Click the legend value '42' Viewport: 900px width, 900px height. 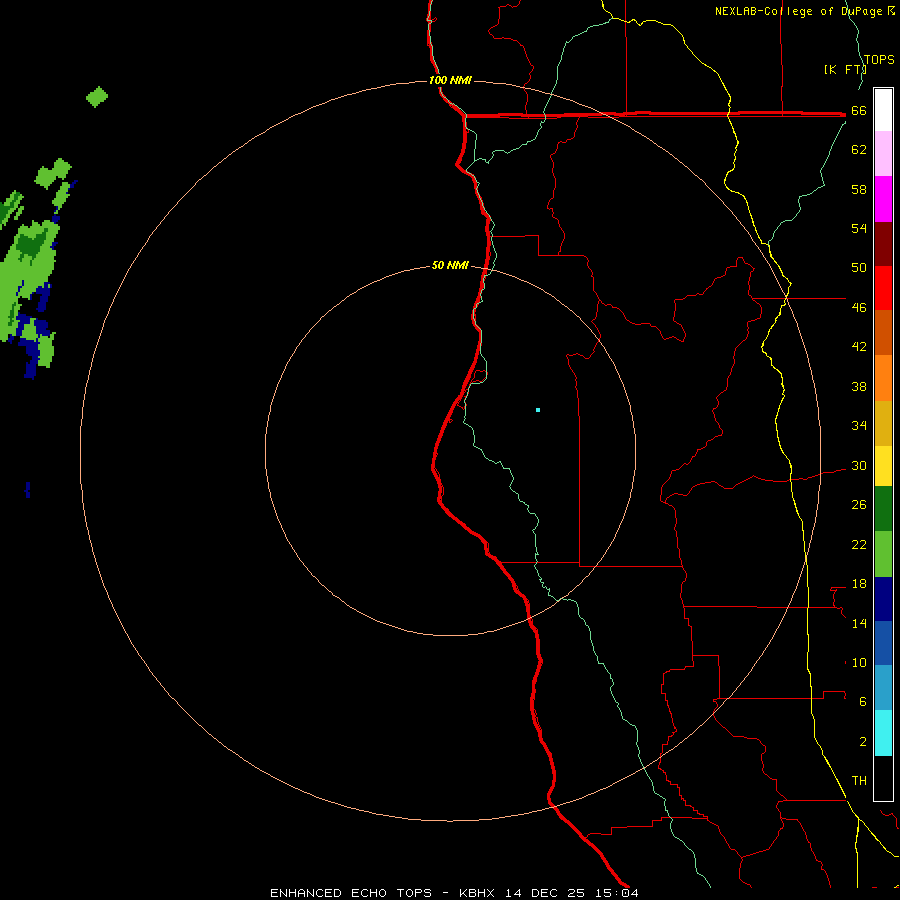click(x=859, y=347)
